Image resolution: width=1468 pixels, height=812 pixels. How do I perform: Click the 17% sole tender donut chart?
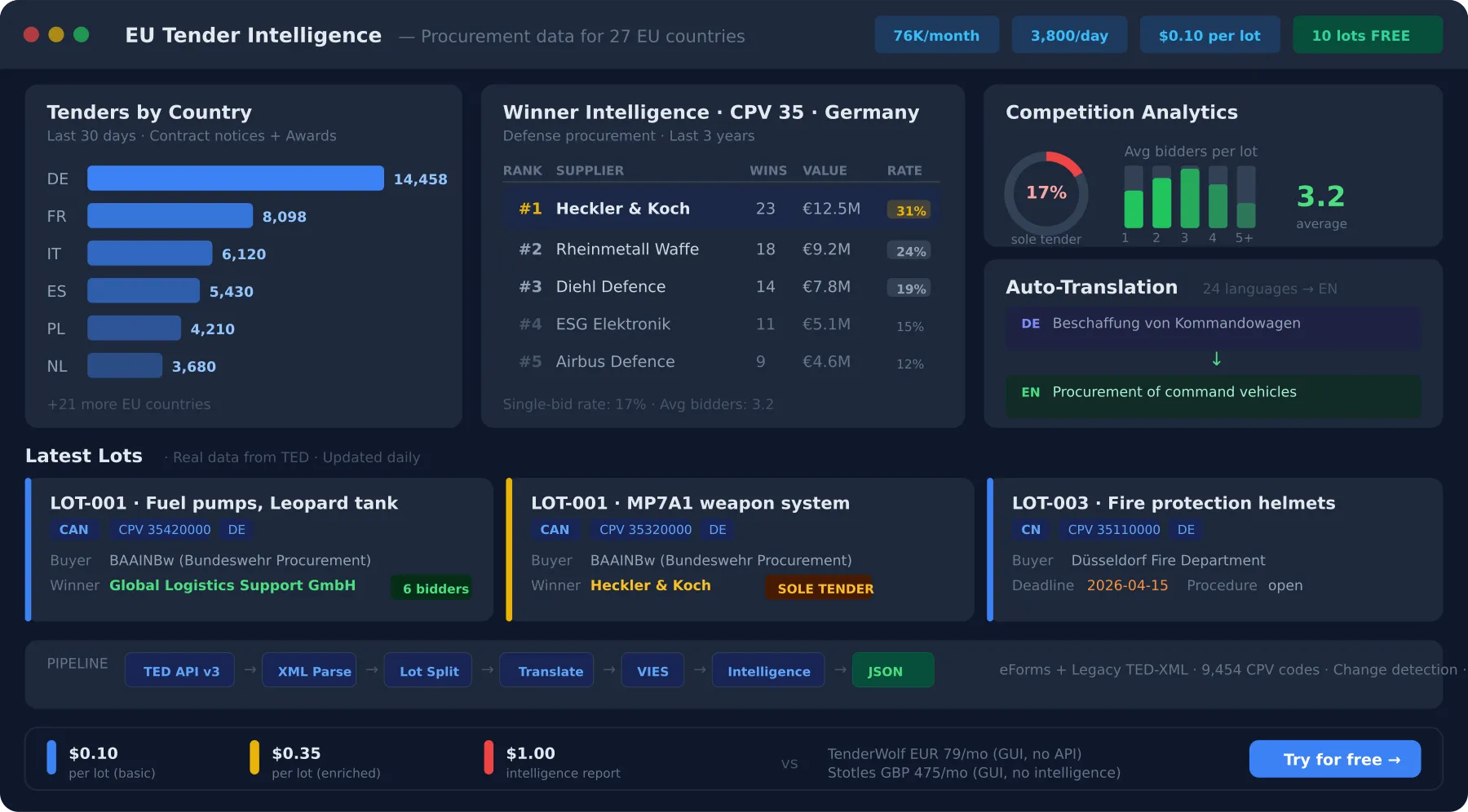tap(1046, 194)
